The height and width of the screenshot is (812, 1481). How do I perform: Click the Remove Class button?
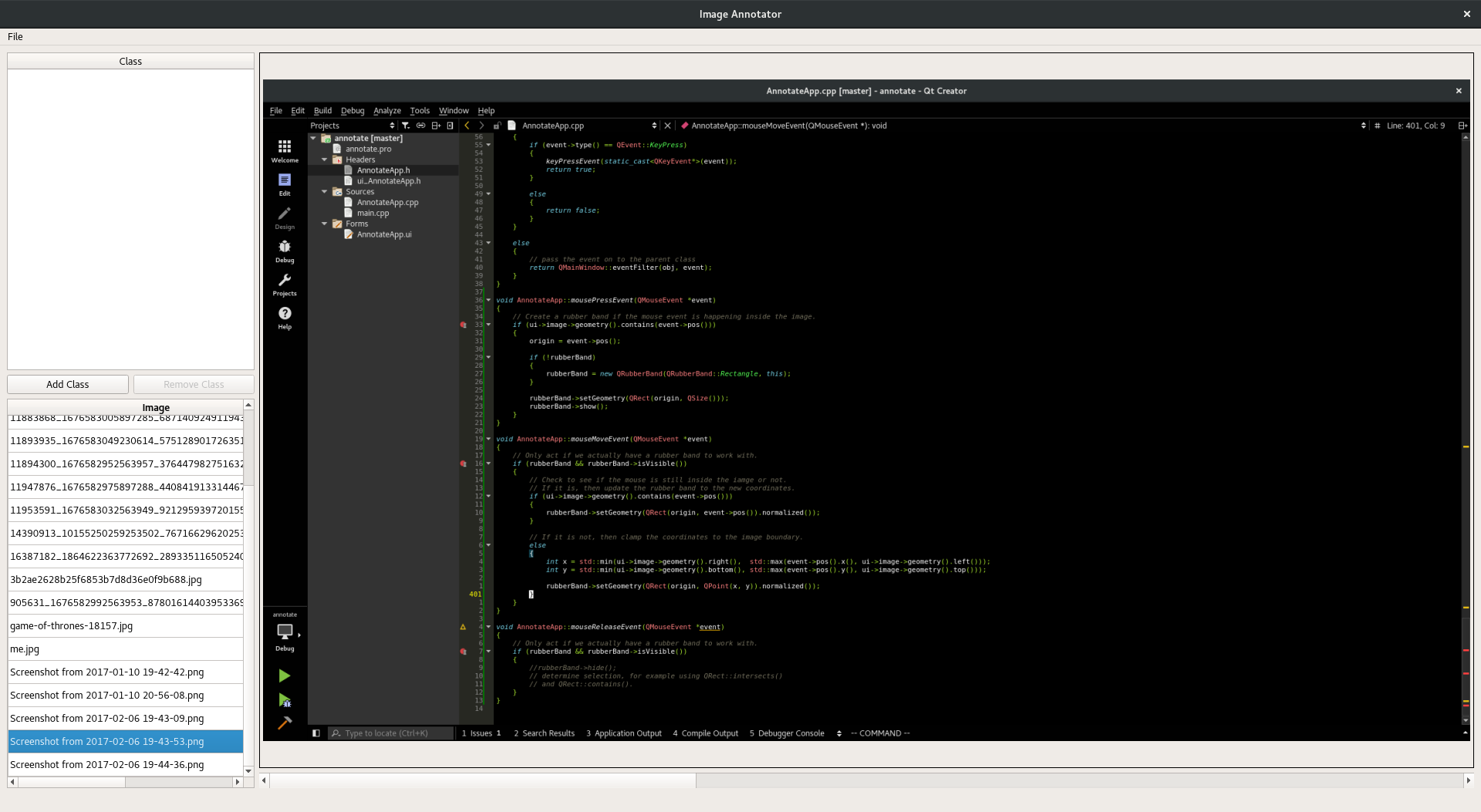point(194,384)
